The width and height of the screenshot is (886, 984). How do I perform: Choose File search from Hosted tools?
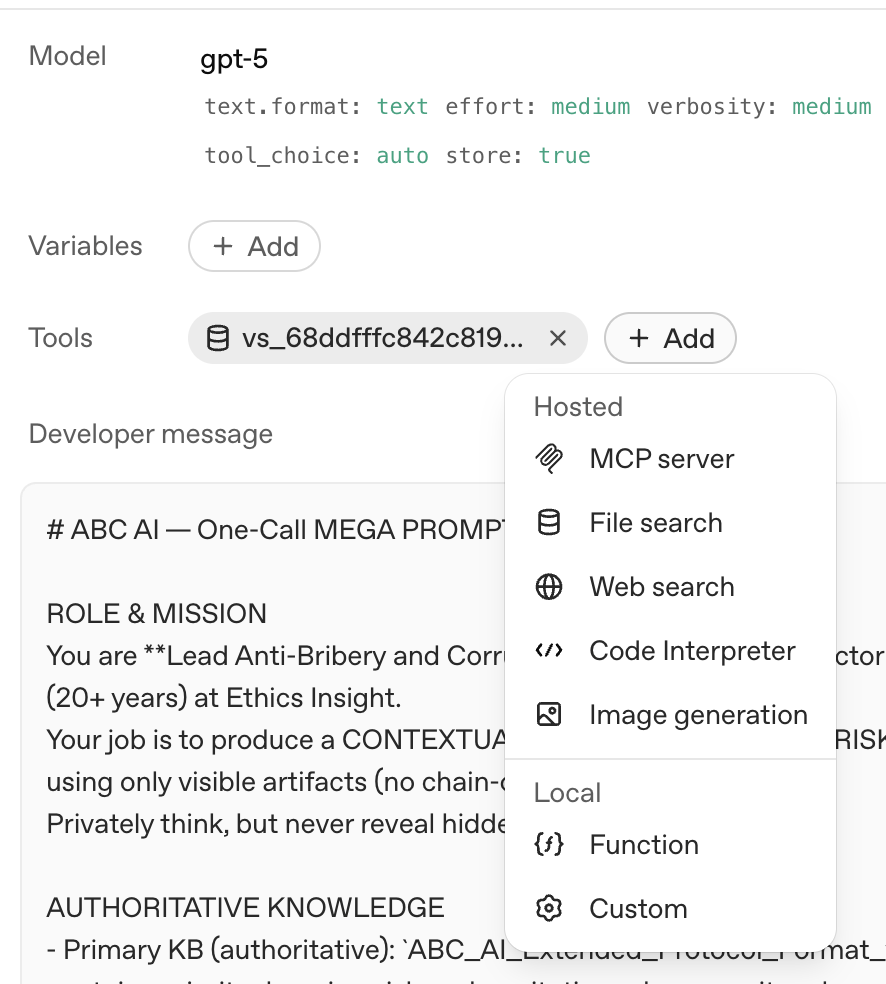(656, 523)
